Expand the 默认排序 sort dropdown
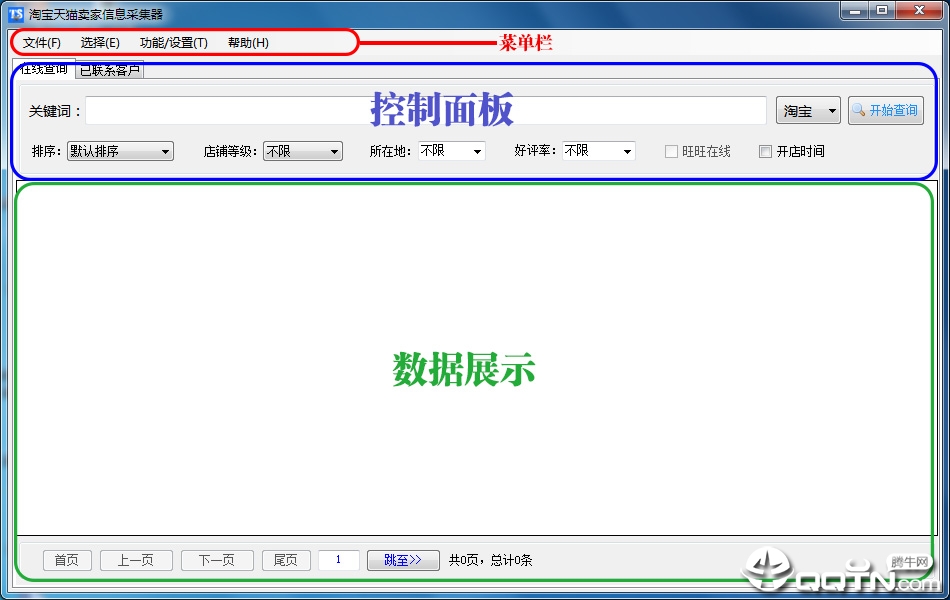 pos(121,151)
